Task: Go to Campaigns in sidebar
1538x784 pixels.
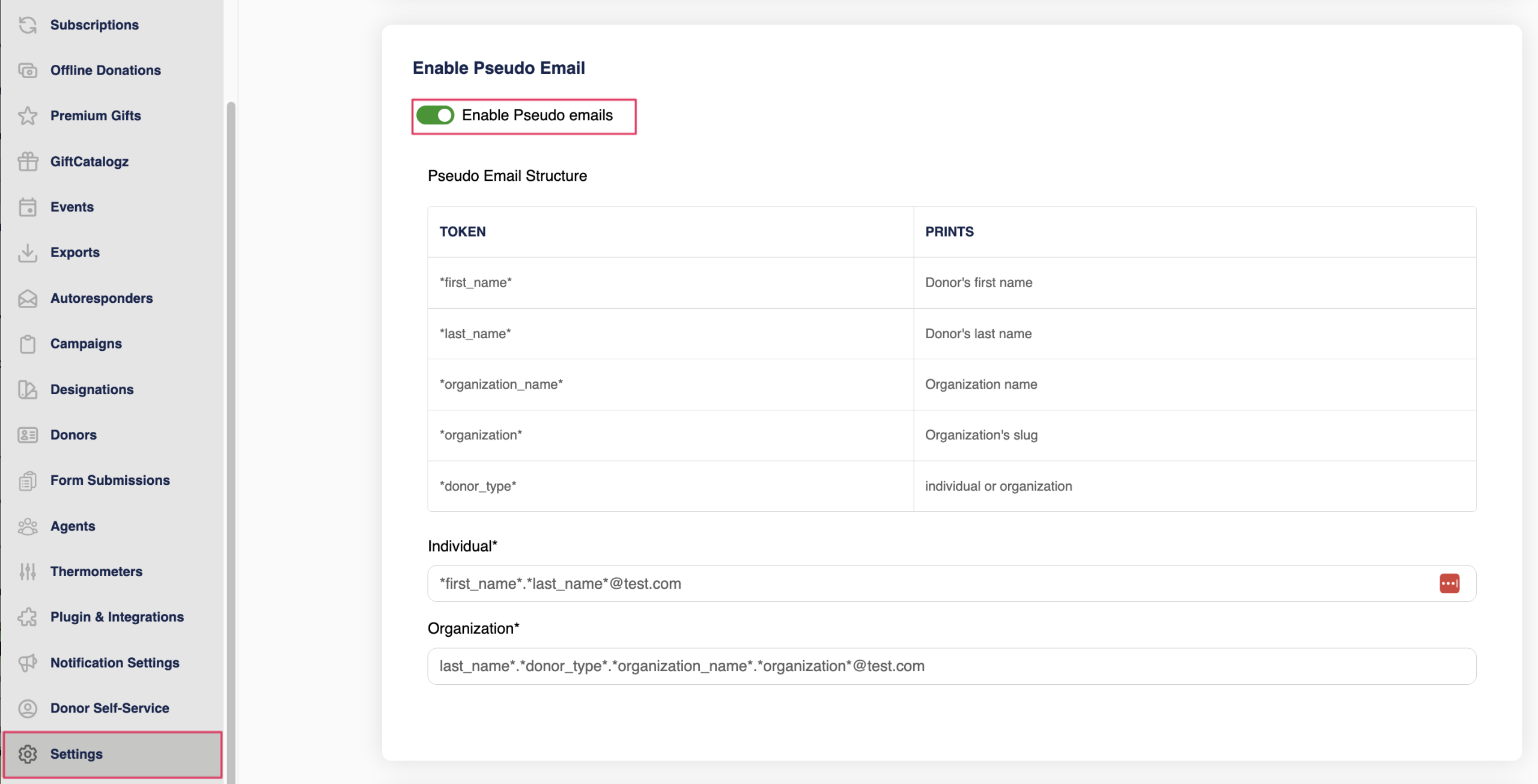Action: [86, 344]
